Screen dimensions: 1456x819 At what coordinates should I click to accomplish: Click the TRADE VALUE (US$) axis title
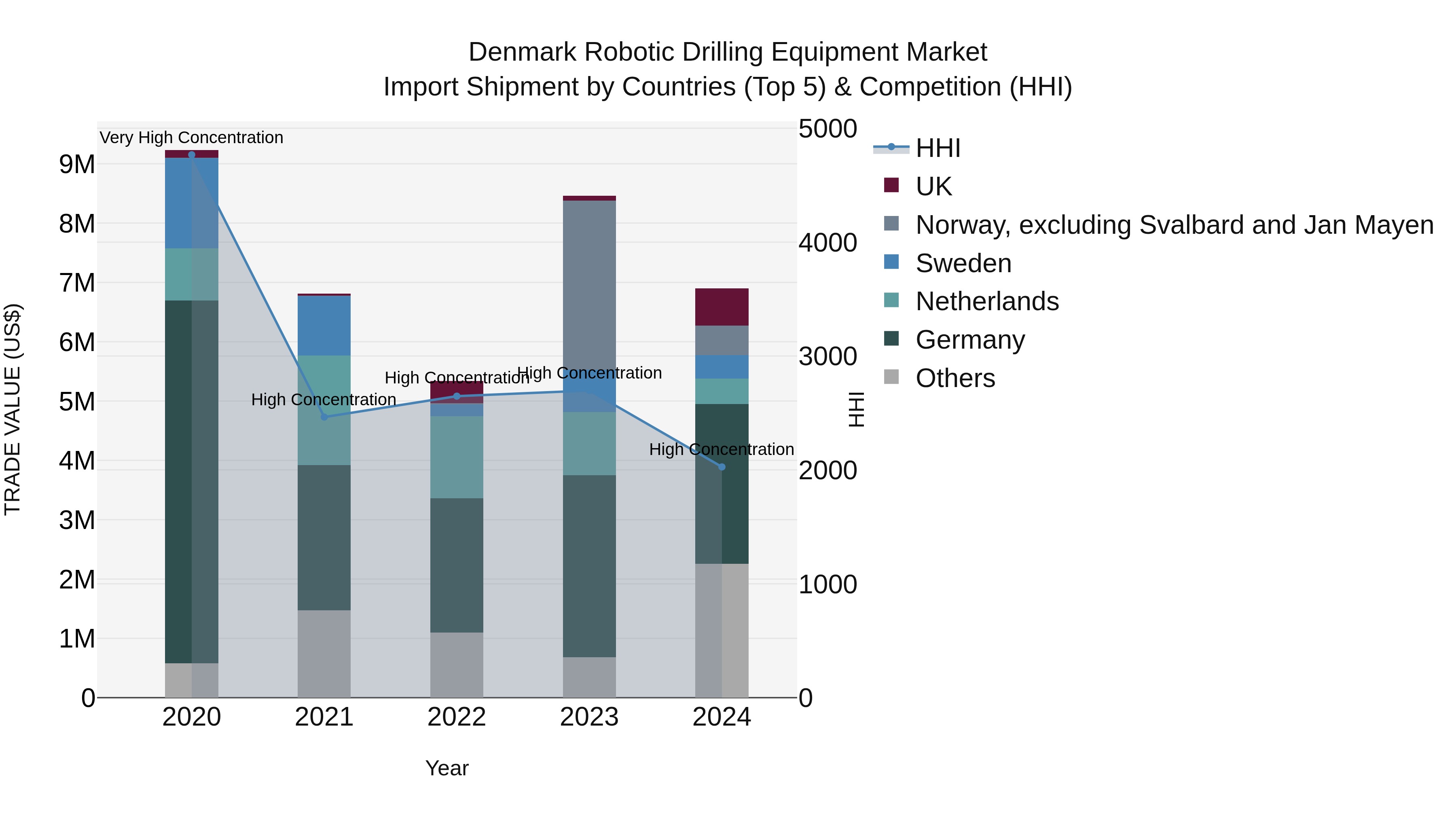pyautogui.click(x=13, y=409)
